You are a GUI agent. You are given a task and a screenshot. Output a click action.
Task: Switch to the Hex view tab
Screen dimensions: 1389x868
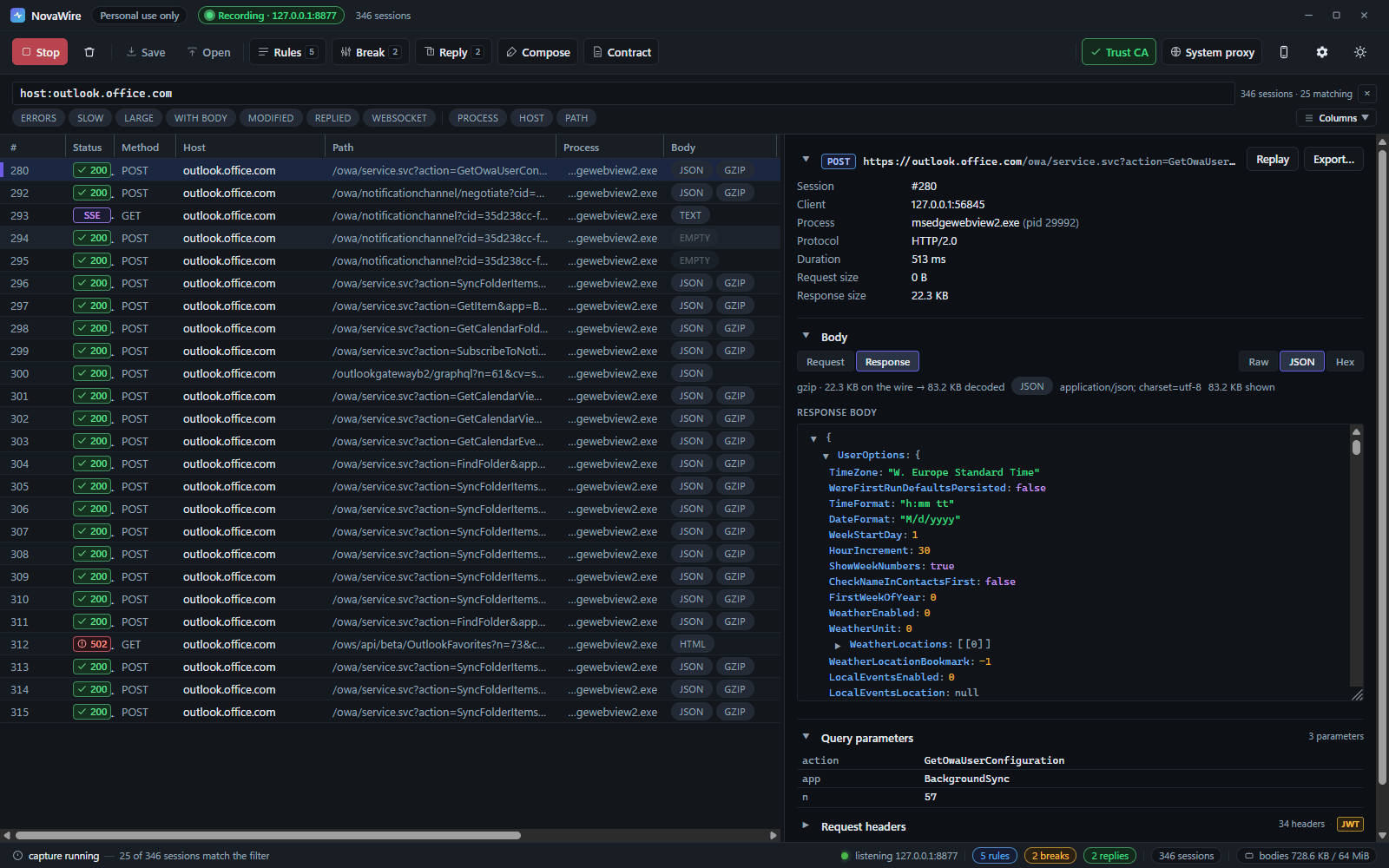(1345, 362)
